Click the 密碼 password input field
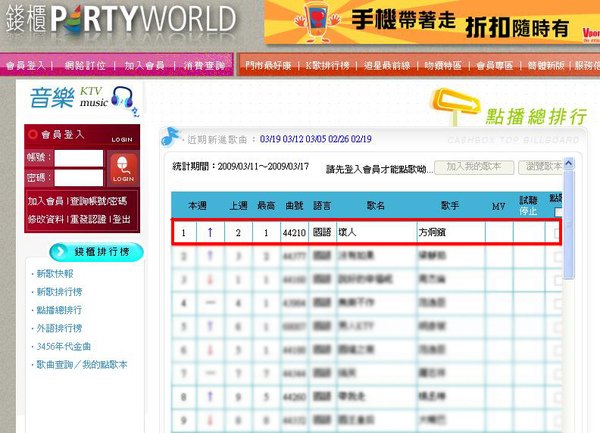The image size is (600, 433). tap(79, 178)
